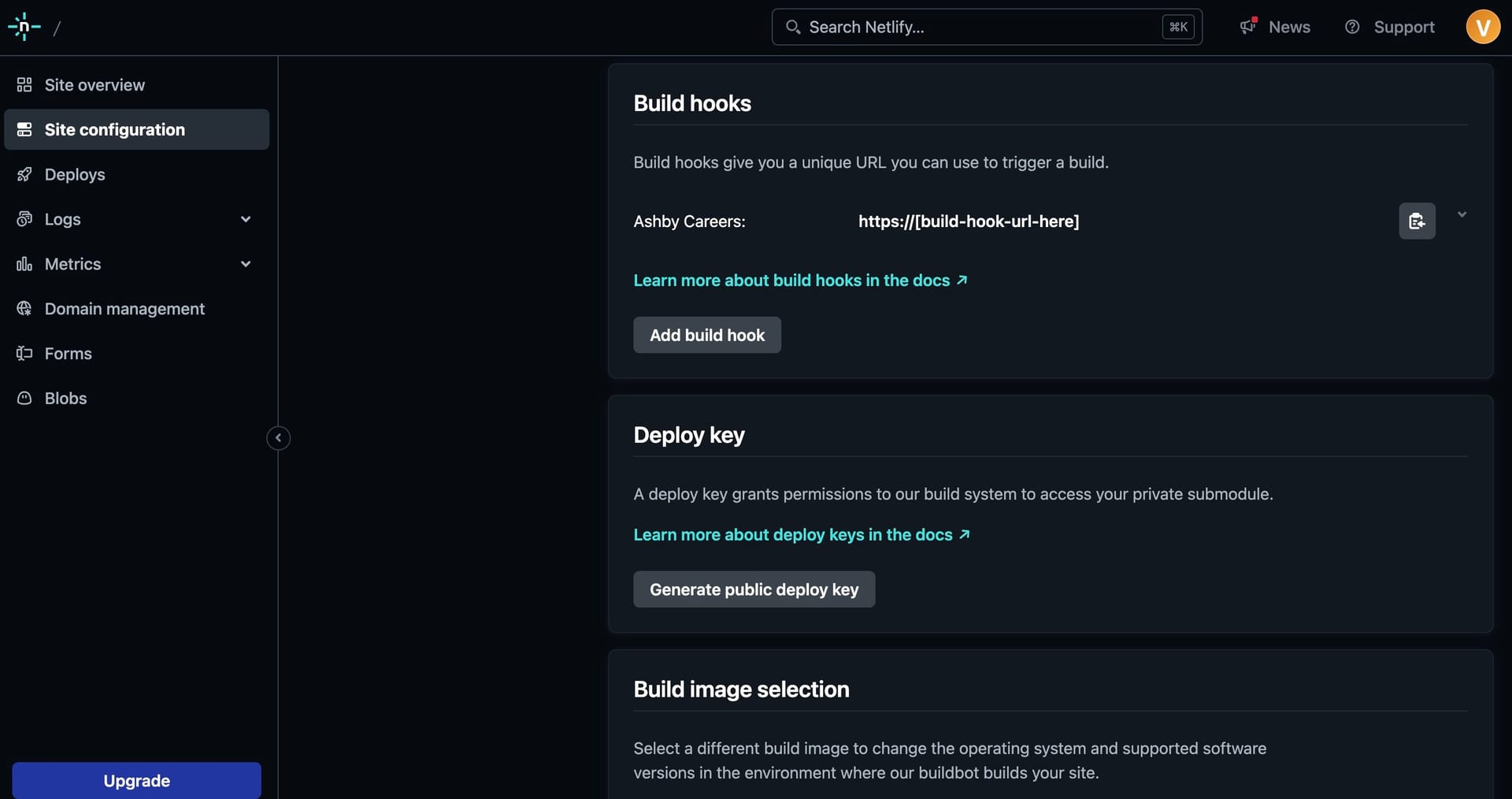
Task: Select the Deploys rocket icon
Action: (25, 174)
